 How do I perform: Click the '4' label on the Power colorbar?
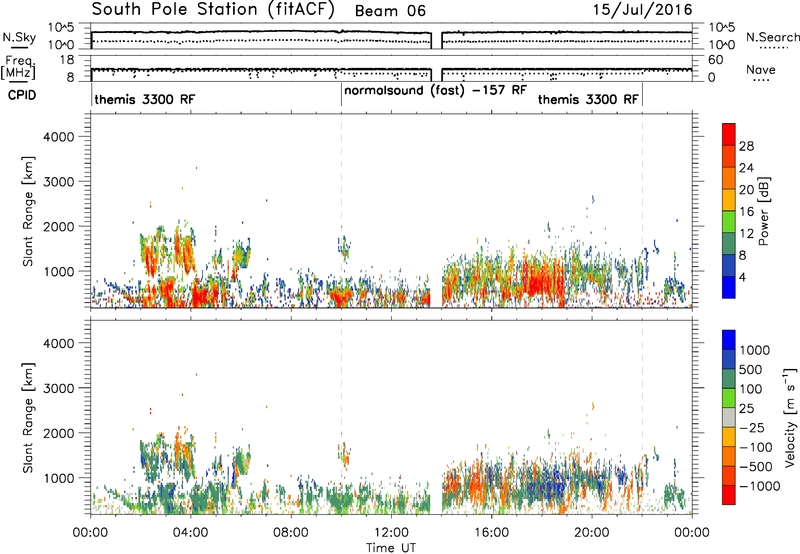click(743, 278)
